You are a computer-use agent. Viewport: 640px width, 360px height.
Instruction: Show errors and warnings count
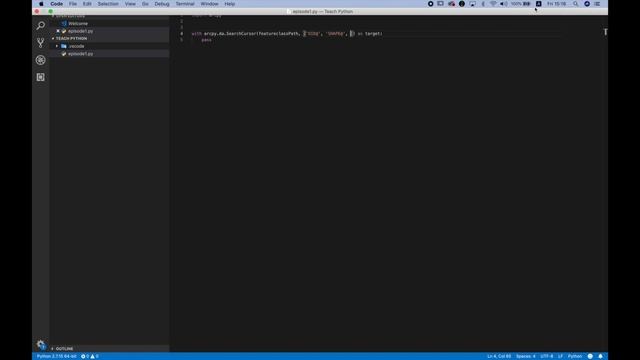90,356
